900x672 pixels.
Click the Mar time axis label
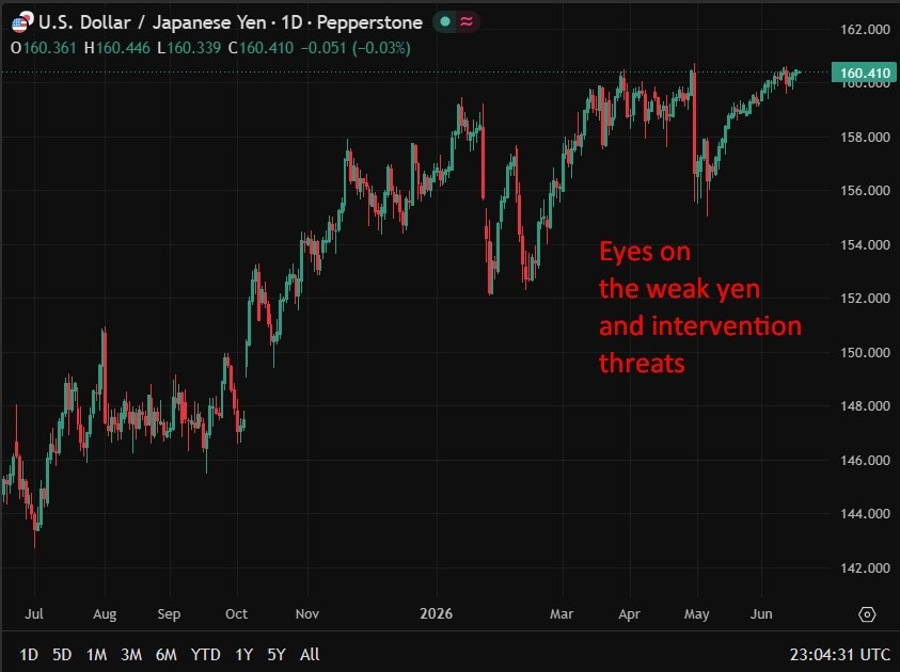tap(561, 614)
